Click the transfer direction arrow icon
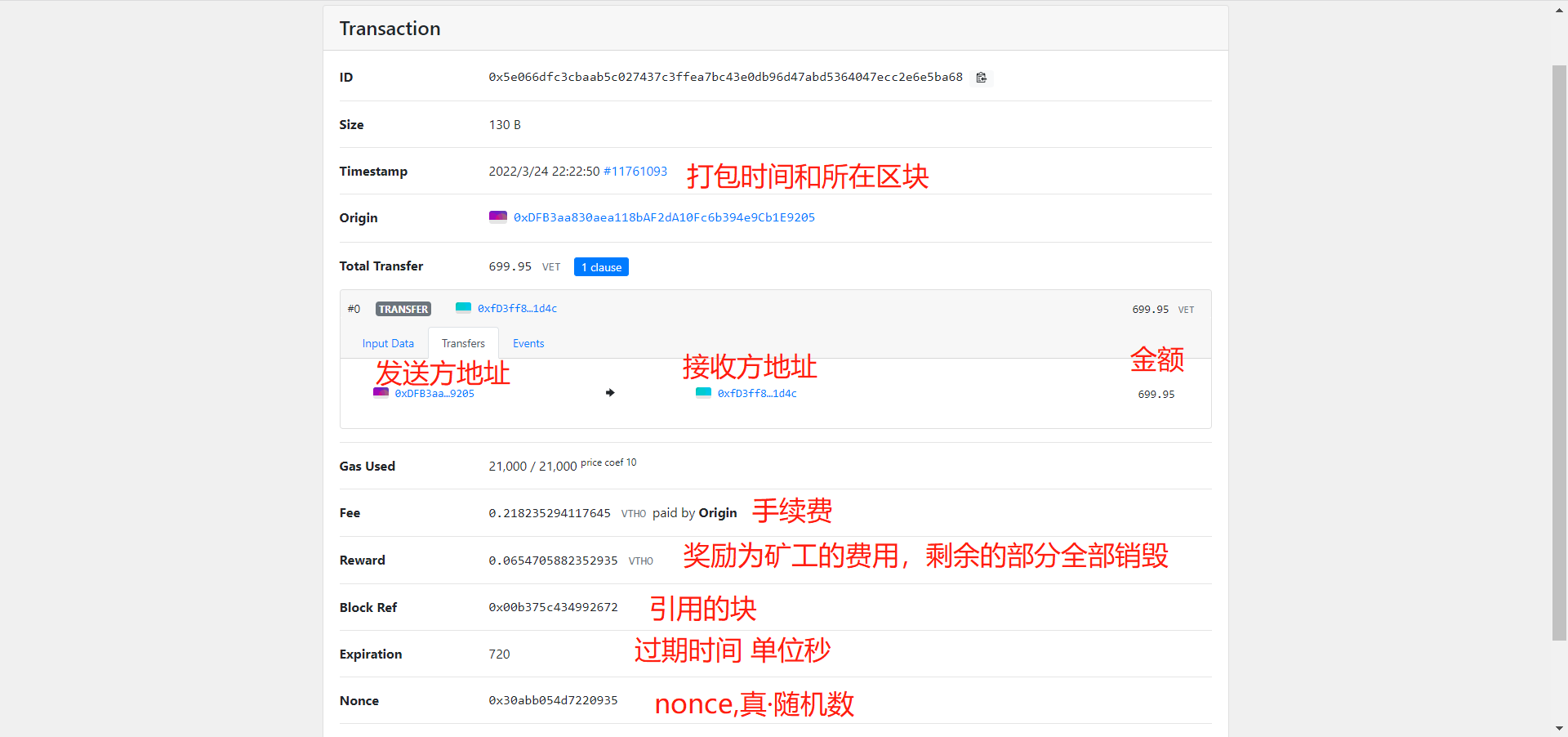 610,392
